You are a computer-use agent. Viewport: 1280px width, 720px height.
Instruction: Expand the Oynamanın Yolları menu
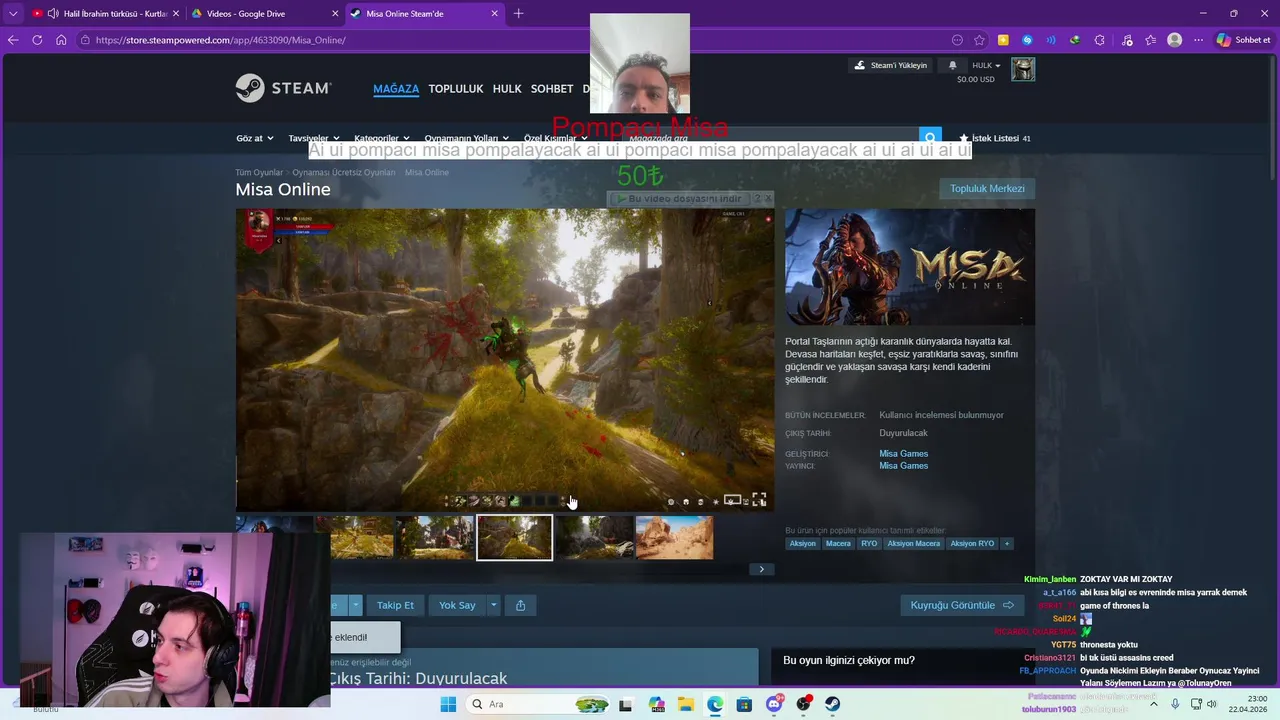point(467,138)
